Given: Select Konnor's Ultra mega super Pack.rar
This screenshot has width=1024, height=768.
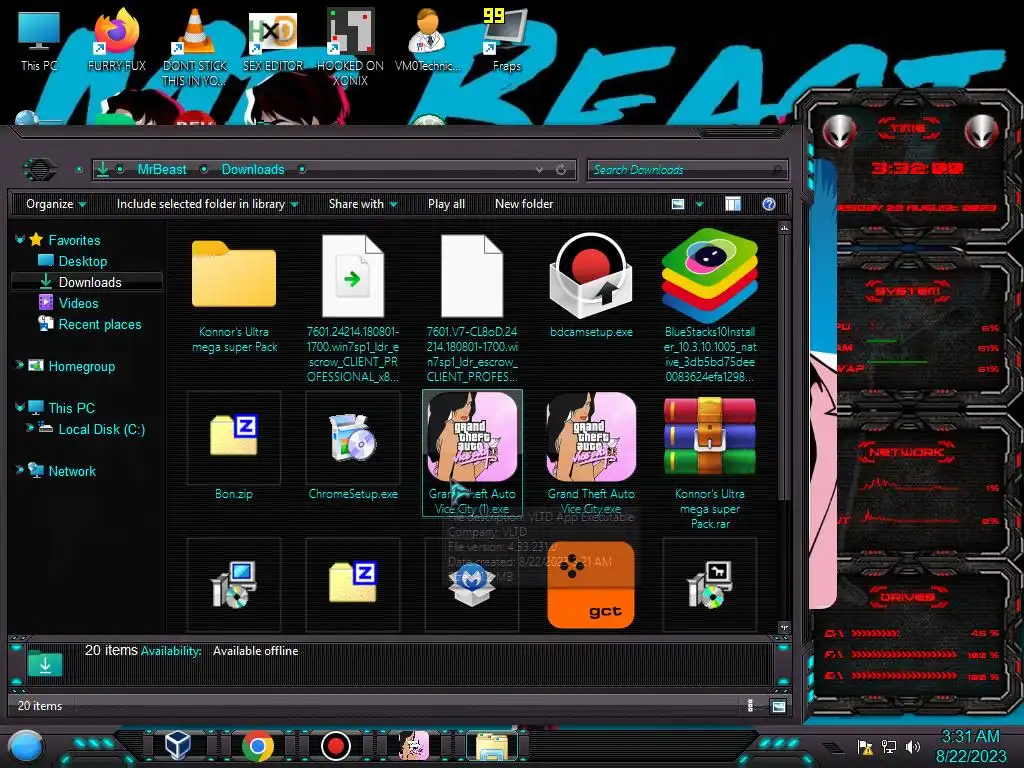Looking at the screenshot, I should (x=710, y=462).
